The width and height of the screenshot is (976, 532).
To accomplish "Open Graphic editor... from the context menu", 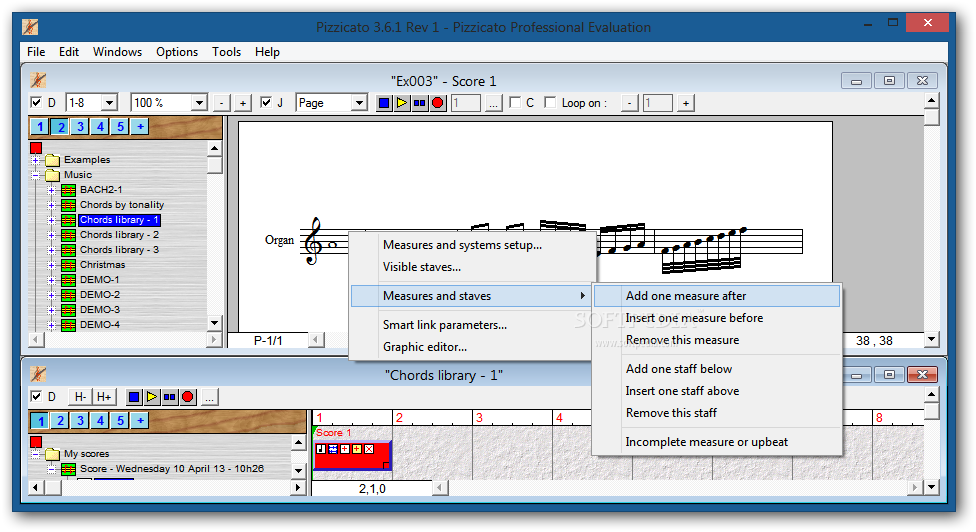I will tap(472, 347).
